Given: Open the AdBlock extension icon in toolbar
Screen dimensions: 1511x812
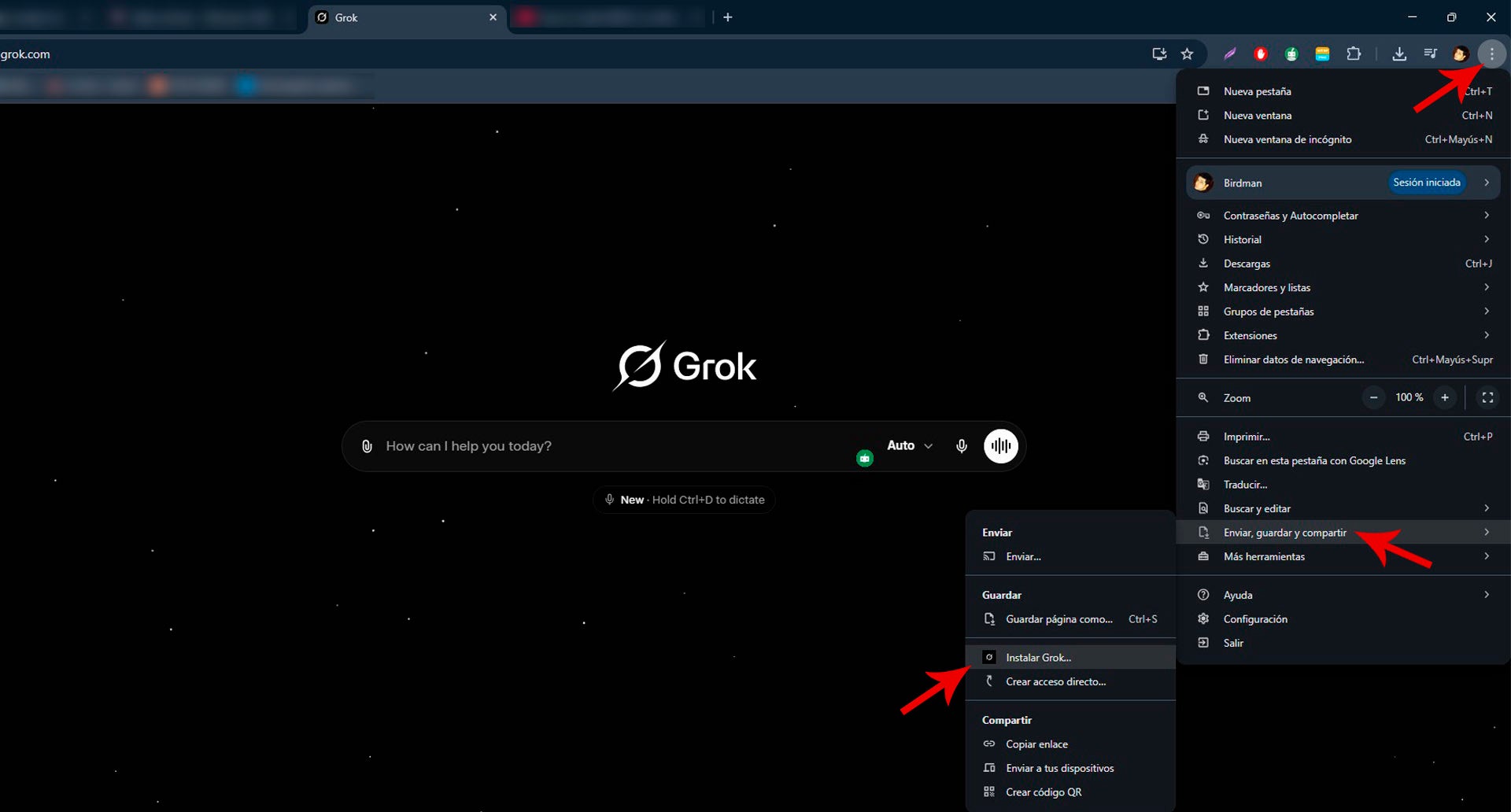Looking at the screenshot, I should (x=1260, y=54).
